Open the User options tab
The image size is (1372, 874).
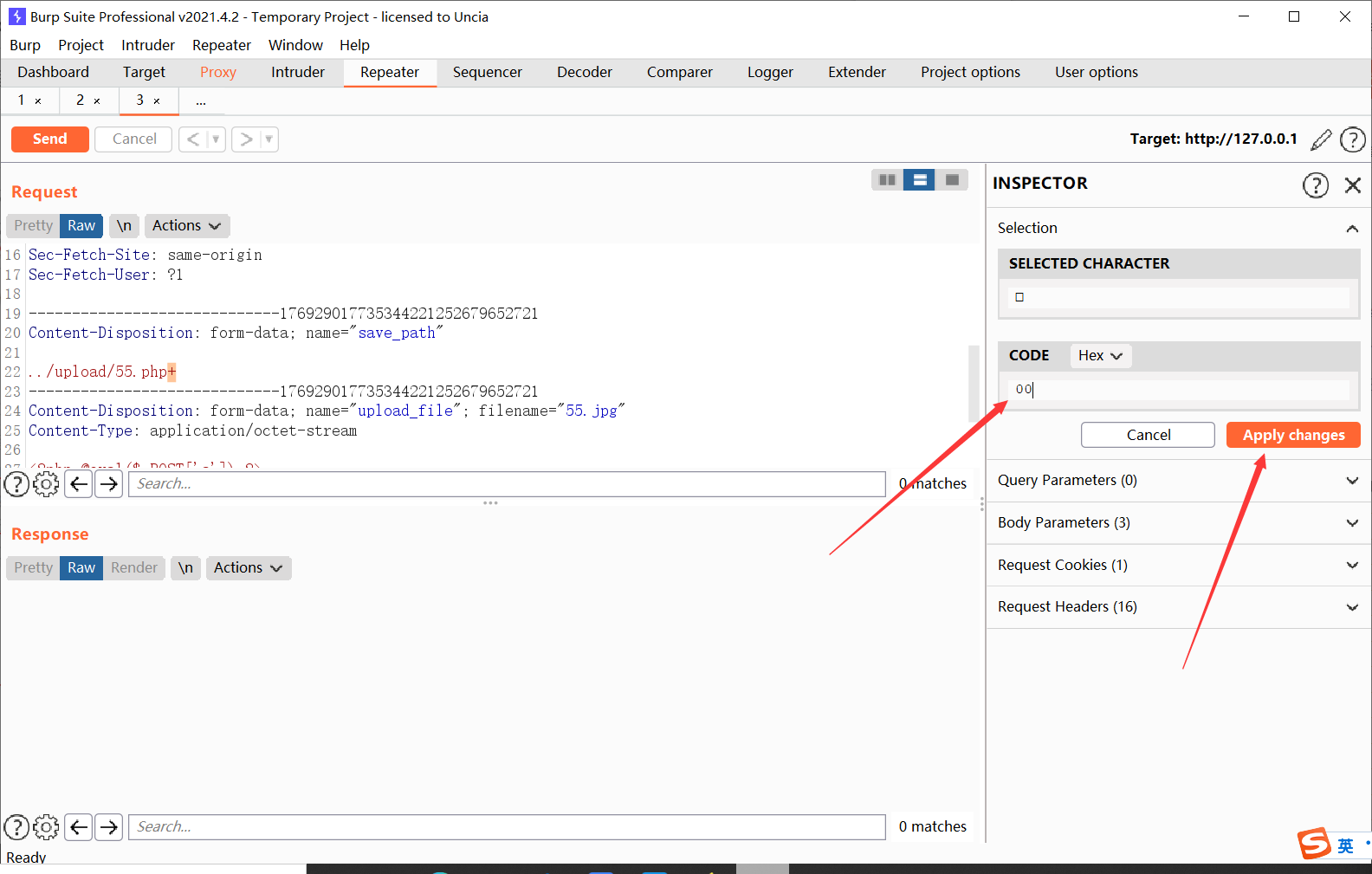pos(1097,72)
